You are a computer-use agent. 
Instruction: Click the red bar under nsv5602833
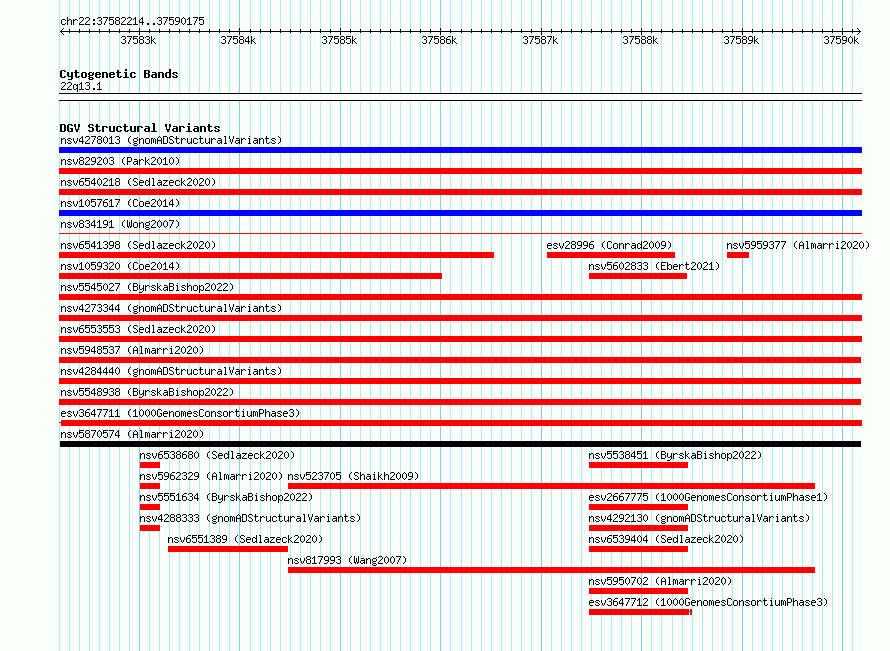(638, 276)
